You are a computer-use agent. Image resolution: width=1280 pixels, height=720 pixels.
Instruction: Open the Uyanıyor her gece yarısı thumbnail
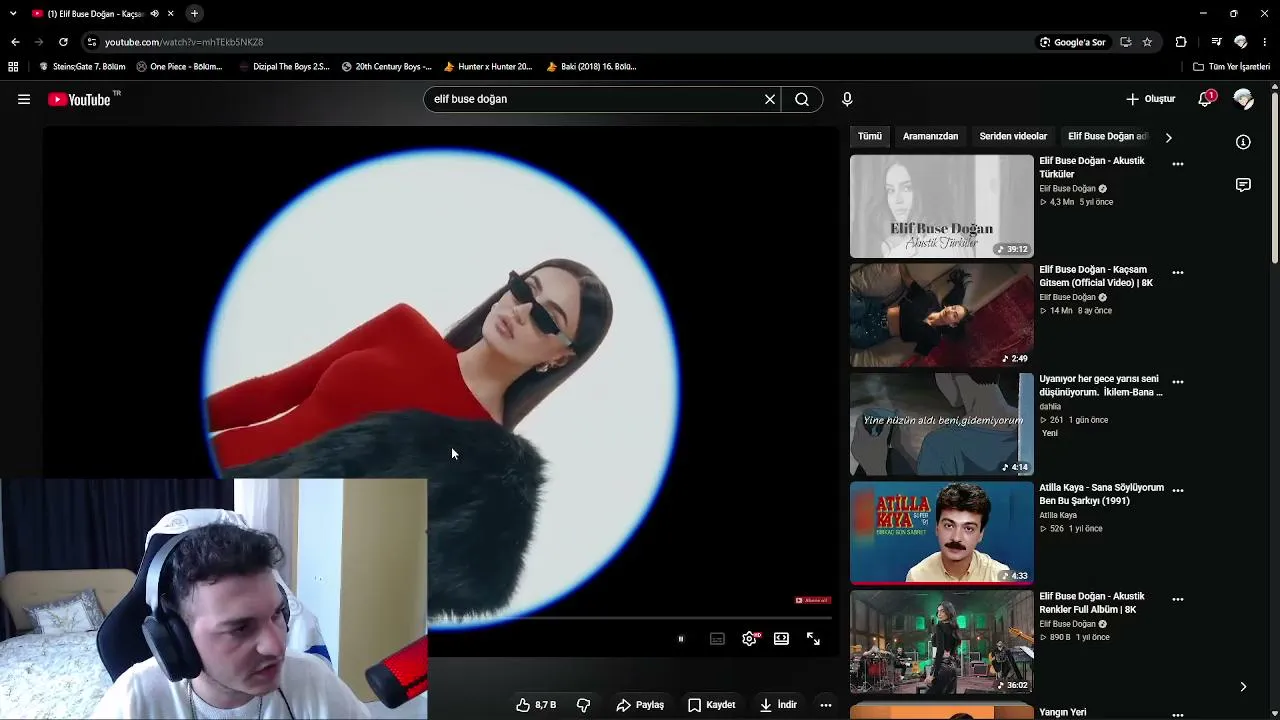coord(942,424)
